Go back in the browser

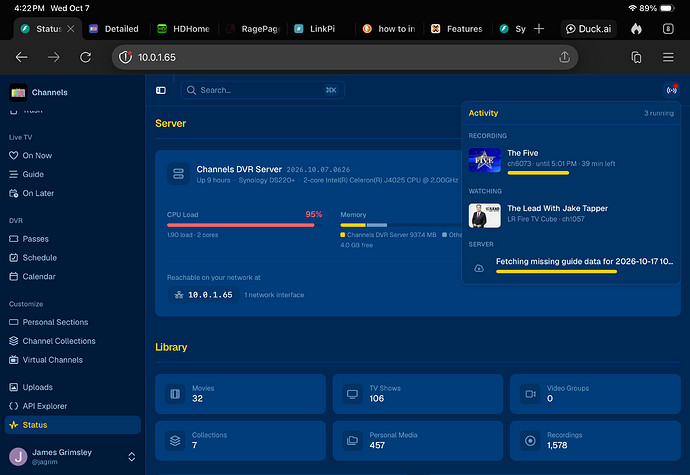[22, 57]
